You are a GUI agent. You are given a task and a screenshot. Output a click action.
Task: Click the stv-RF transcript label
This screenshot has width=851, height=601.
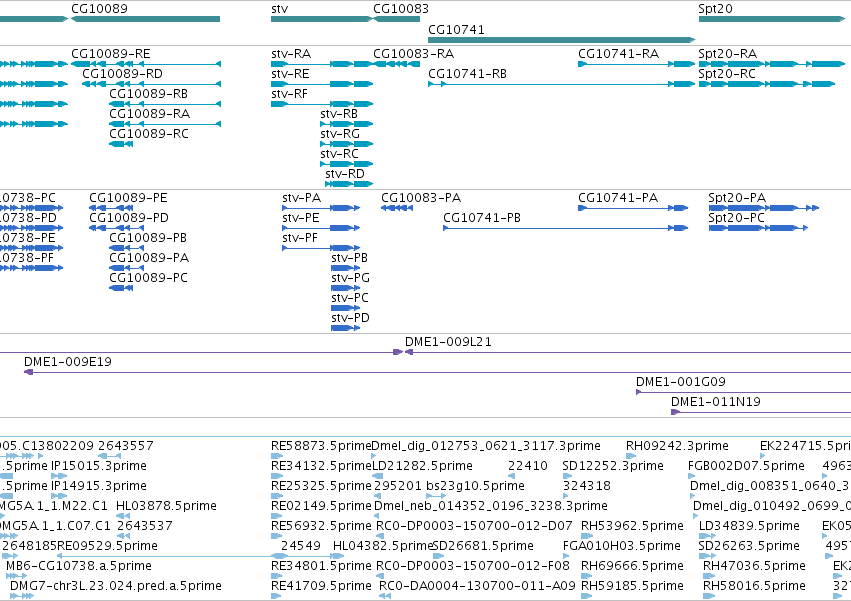289,94
